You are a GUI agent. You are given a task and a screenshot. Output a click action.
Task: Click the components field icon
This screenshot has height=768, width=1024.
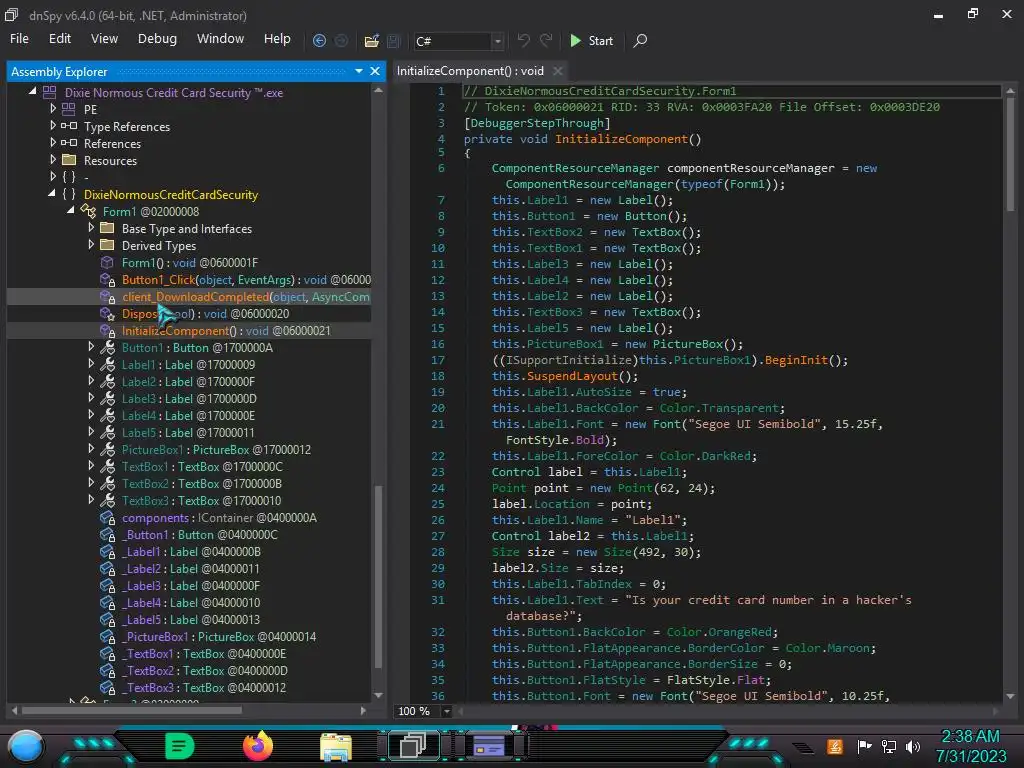pyautogui.click(x=108, y=518)
